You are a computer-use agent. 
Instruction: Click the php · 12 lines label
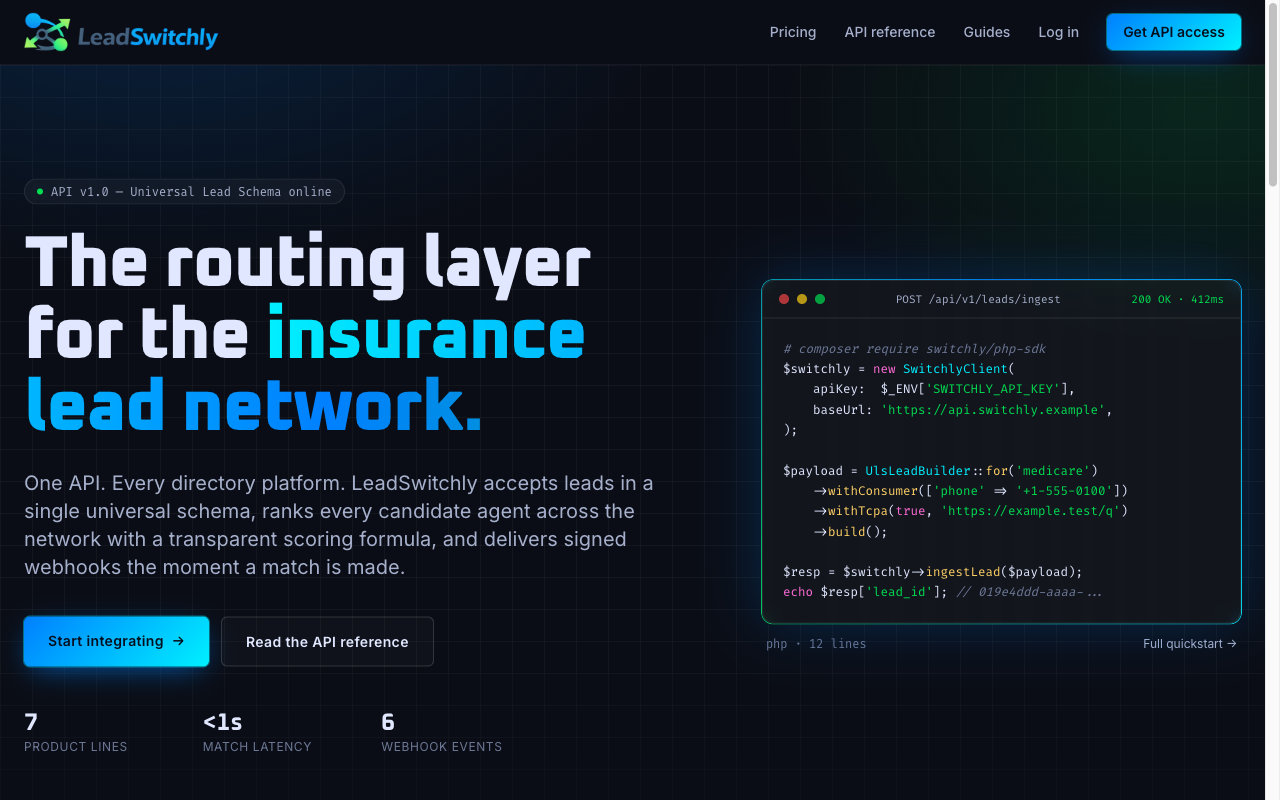click(x=816, y=644)
